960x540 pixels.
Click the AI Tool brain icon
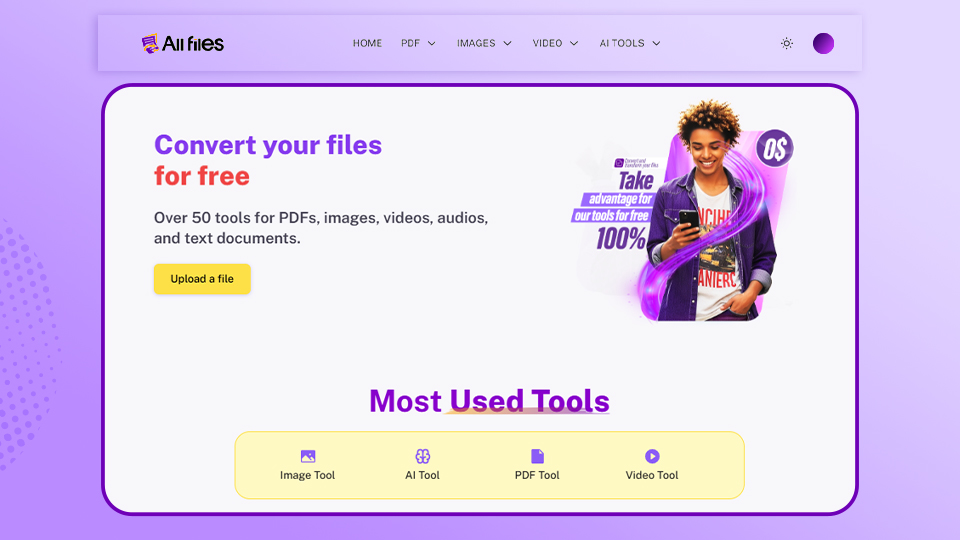pyautogui.click(x=422, y=456)
